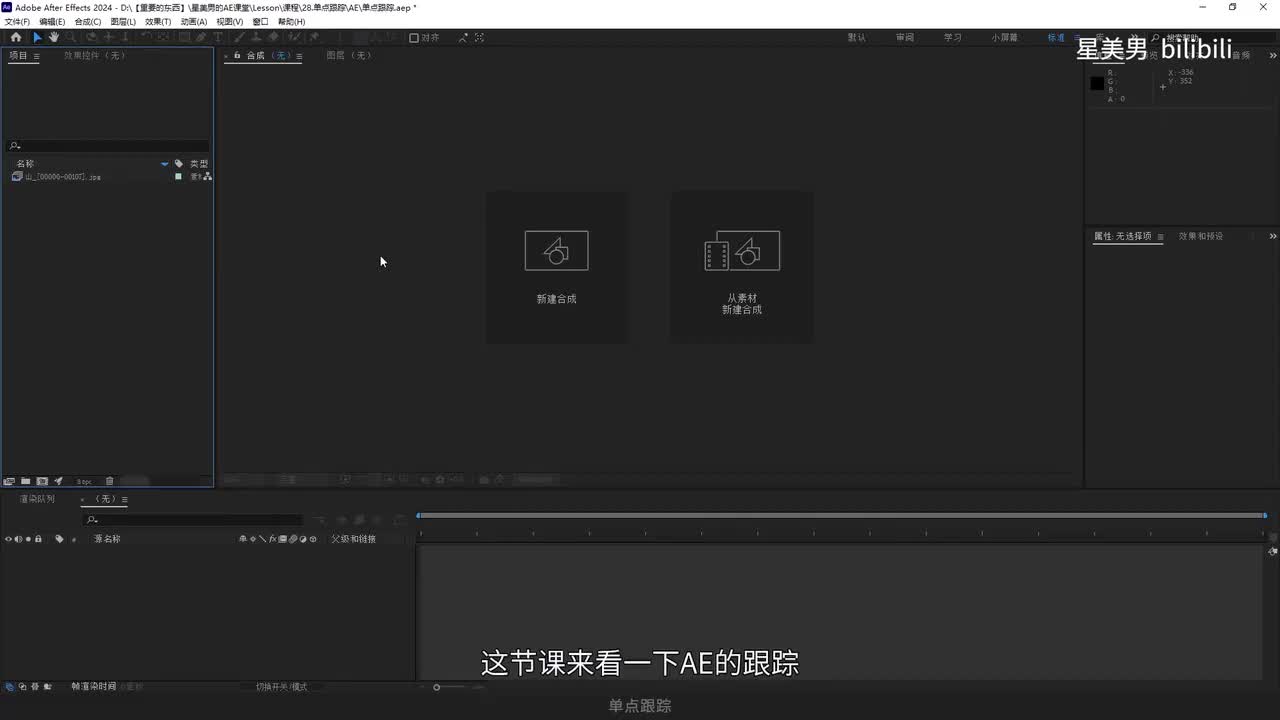This screenshot has width=1280, height=720.
Task: Click the black color swatch in Info panel
Action: click(x=1097, y=83)
